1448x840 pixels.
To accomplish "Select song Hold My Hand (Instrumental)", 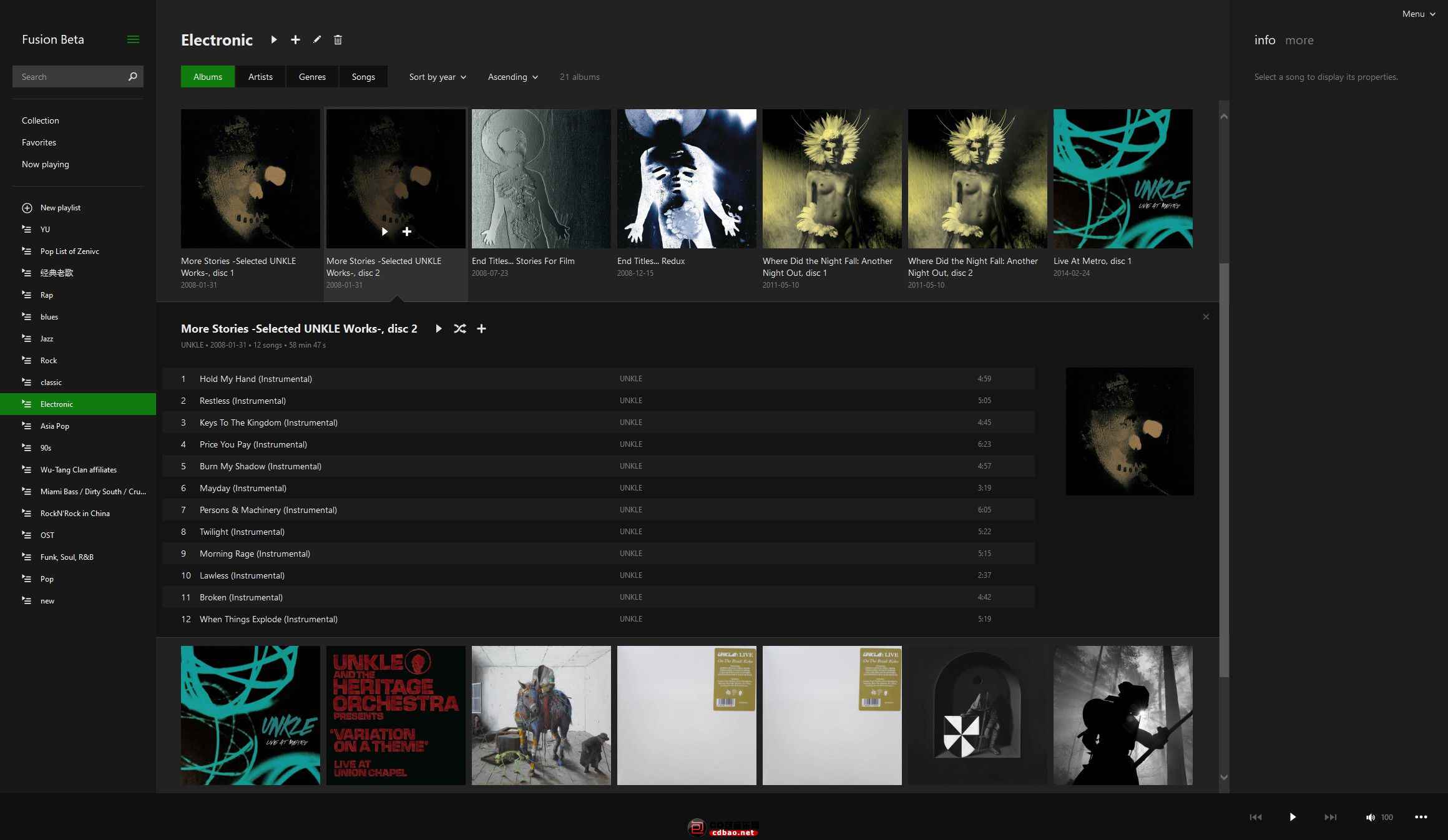I will (x=599, y=379).
